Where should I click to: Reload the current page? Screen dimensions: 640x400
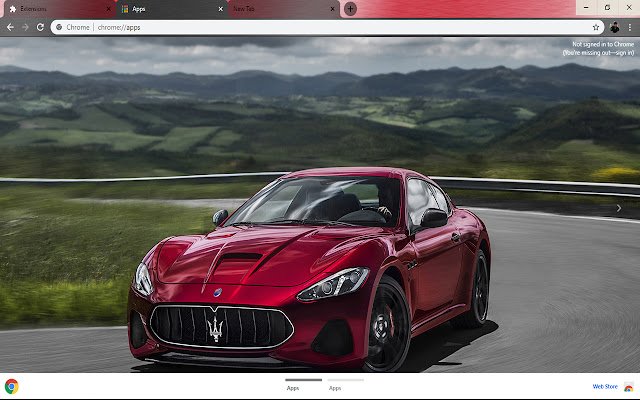click(40, 27)
